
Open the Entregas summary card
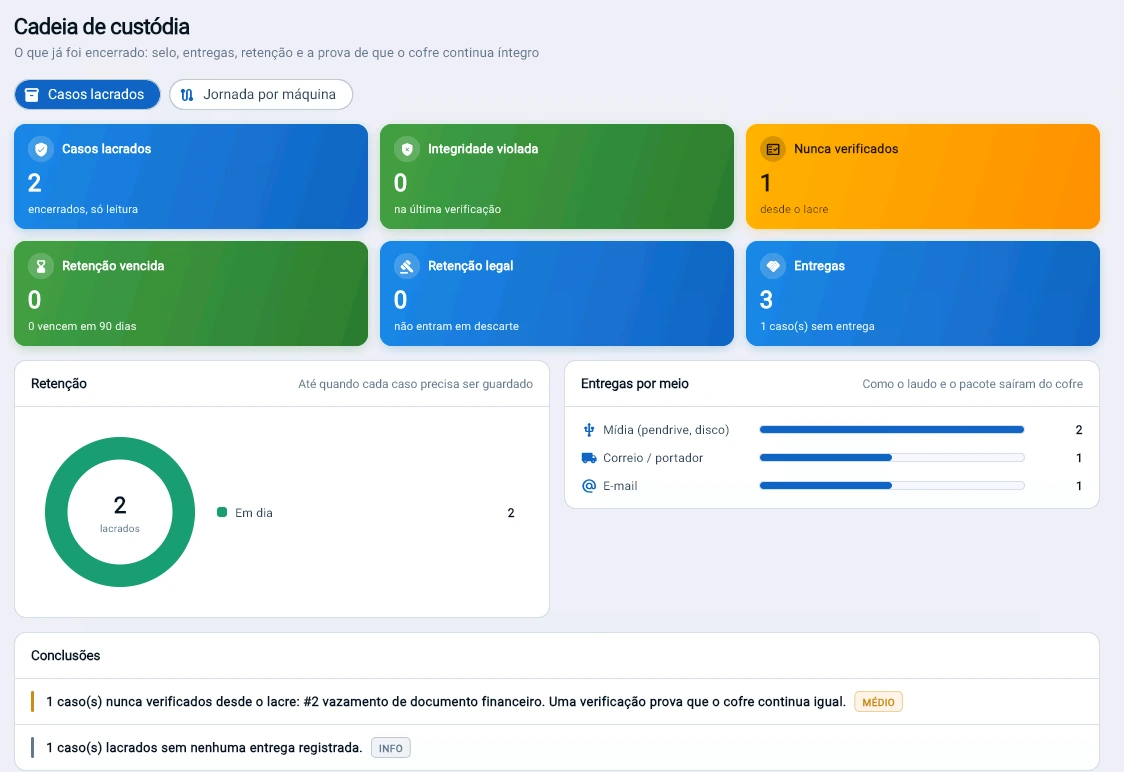(x=923, y=293)
